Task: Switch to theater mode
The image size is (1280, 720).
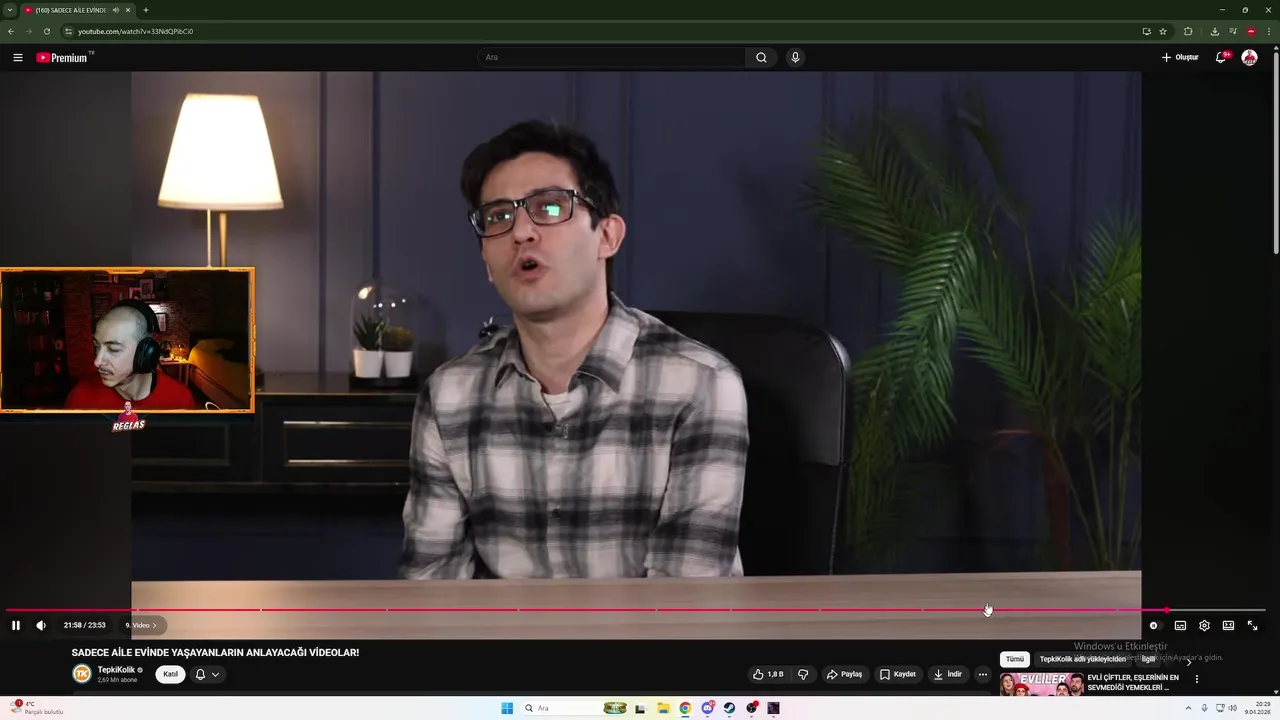Action: (1228, 625)
